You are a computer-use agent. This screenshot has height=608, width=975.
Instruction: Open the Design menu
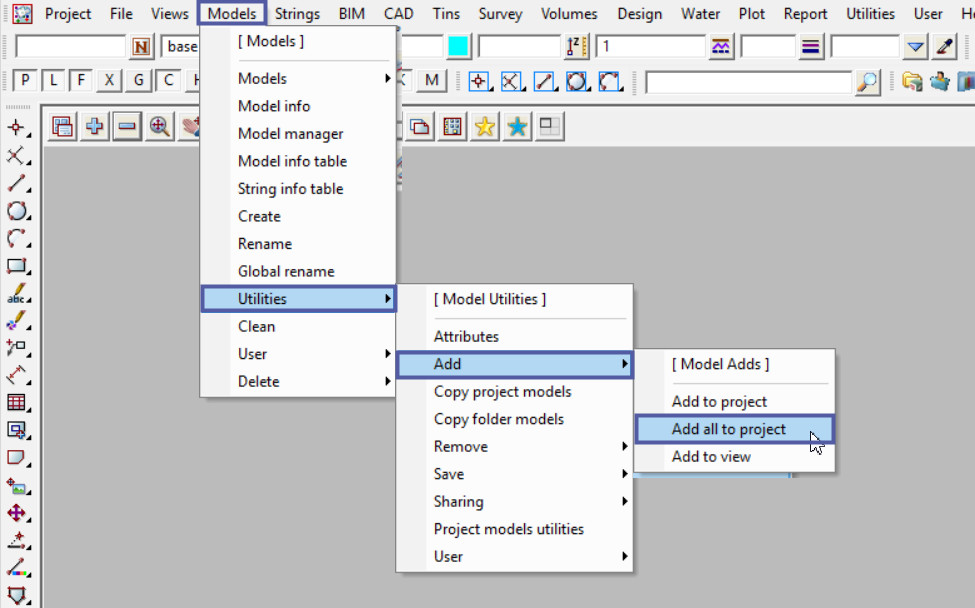pyautogui.click(x=639, y=14)
